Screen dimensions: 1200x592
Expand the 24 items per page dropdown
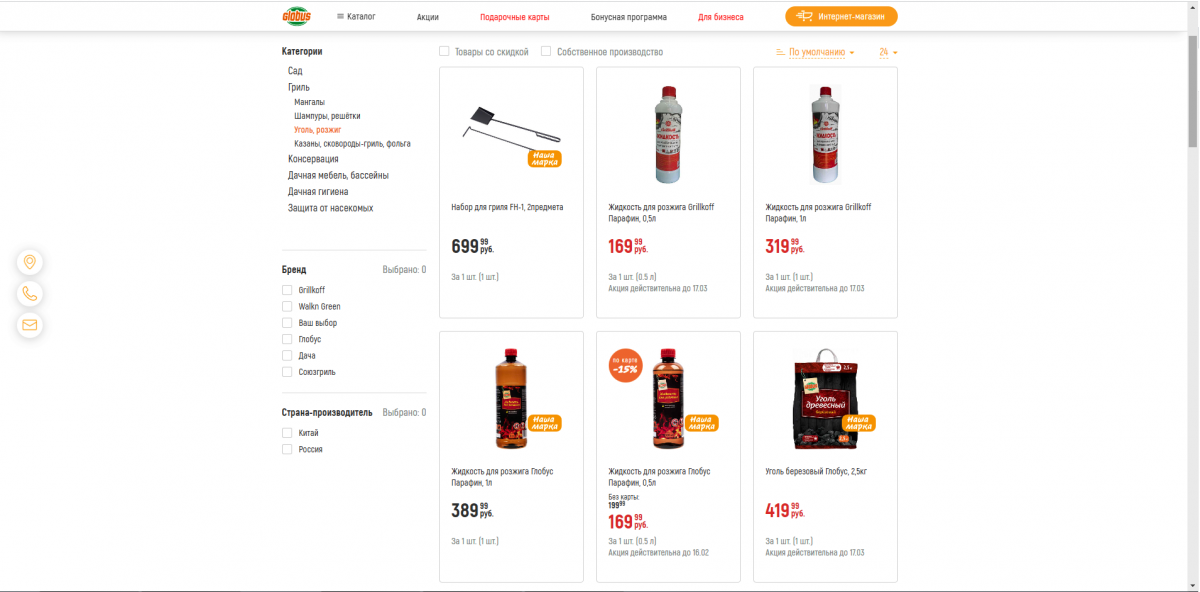[x=888, y=52]
